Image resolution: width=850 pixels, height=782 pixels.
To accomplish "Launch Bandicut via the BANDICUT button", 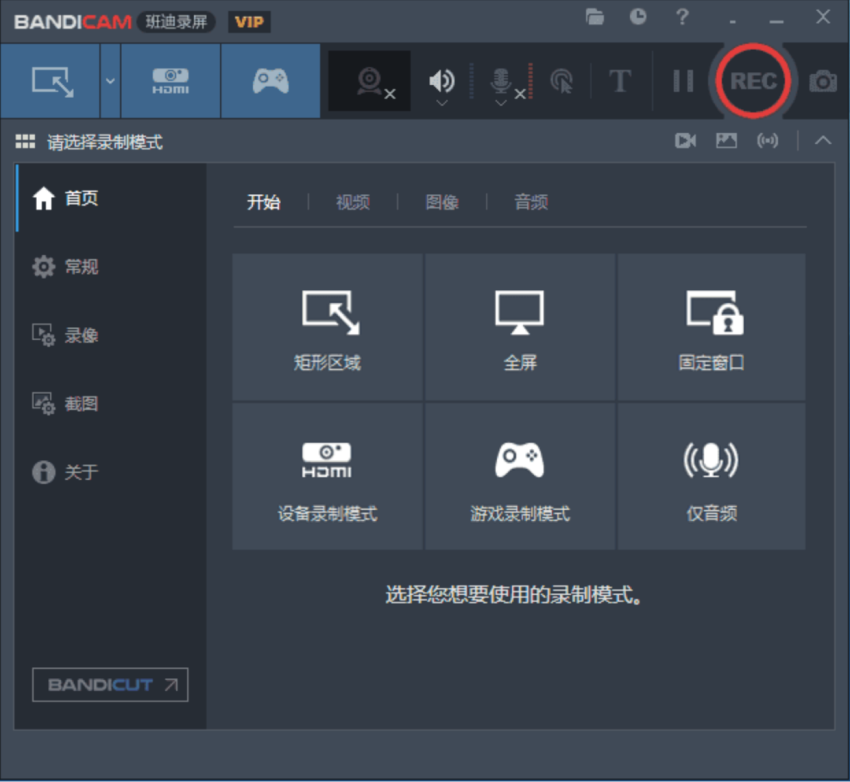I will (x=109, y=685).
